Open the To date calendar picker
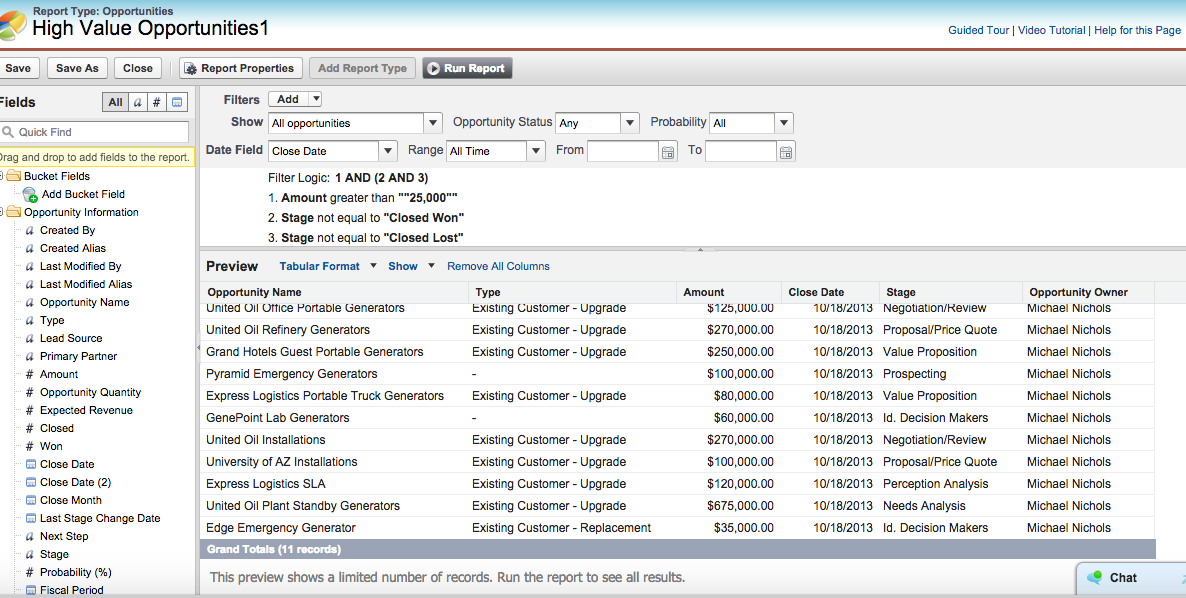Image resolution: width=1186 pixels, height=598 pixels. click(x=786, y=152)
